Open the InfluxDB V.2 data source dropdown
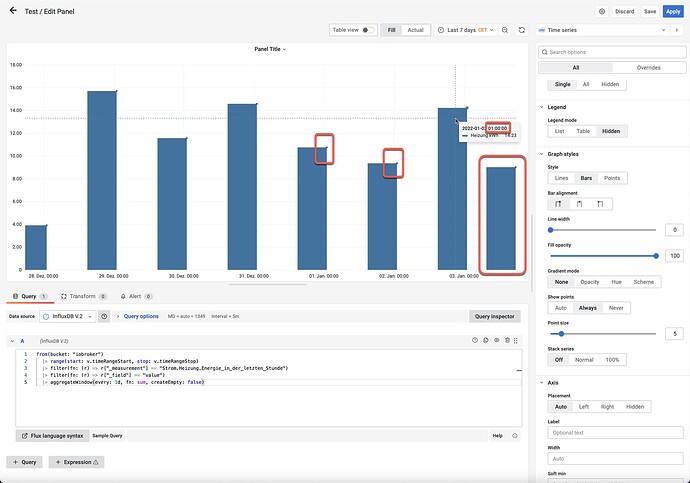 tap(68, 316)
